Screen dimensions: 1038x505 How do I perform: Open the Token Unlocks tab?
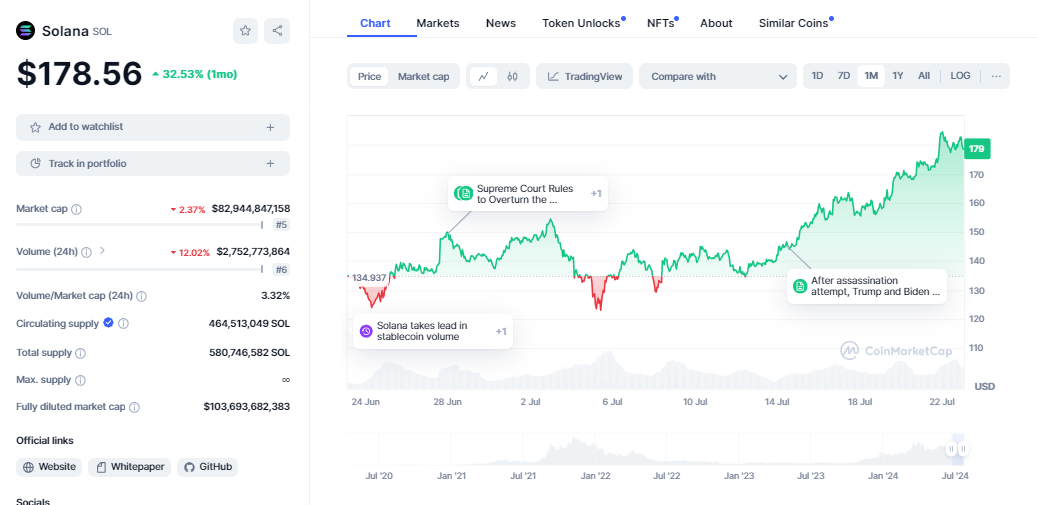581,23
